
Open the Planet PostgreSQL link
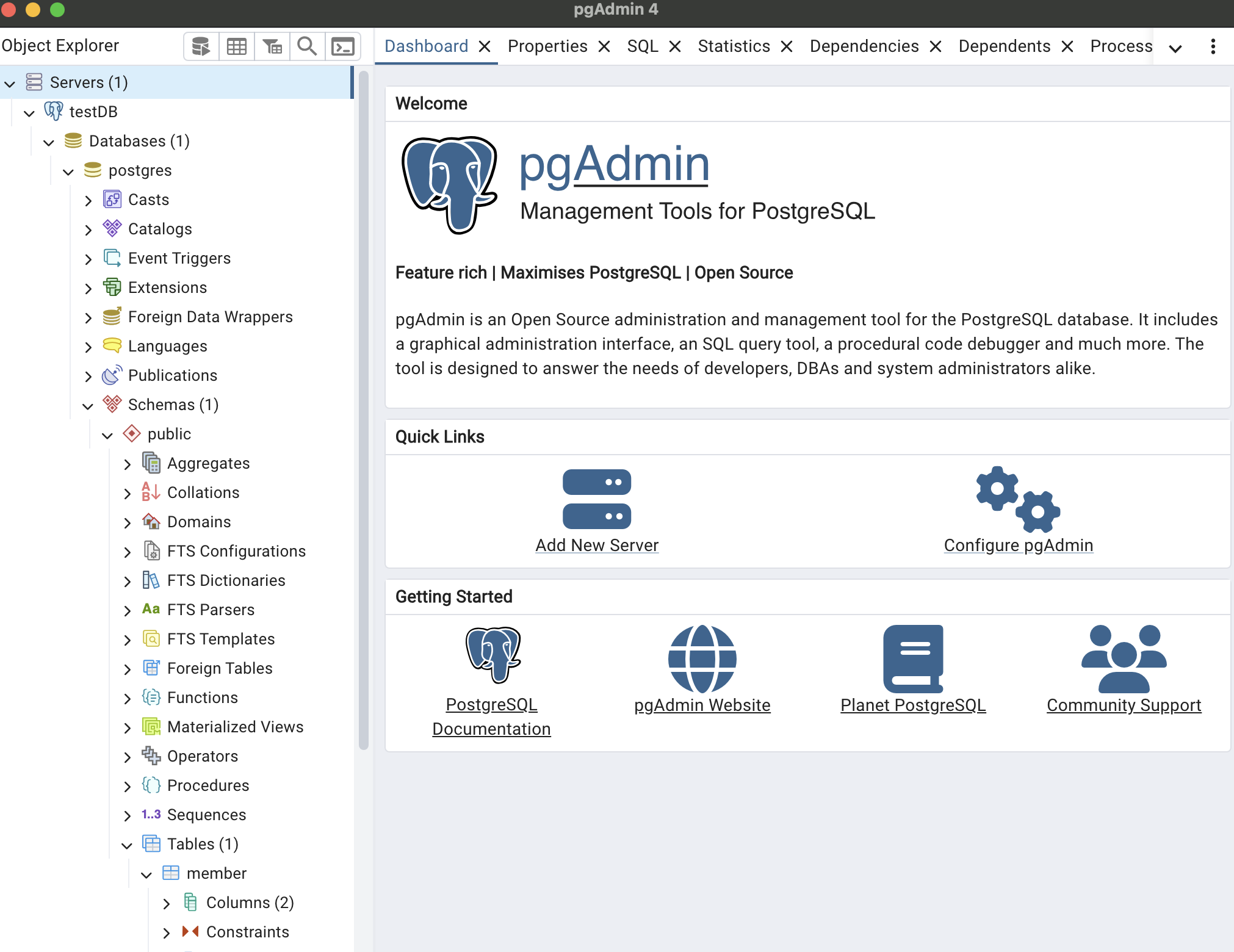912,705
